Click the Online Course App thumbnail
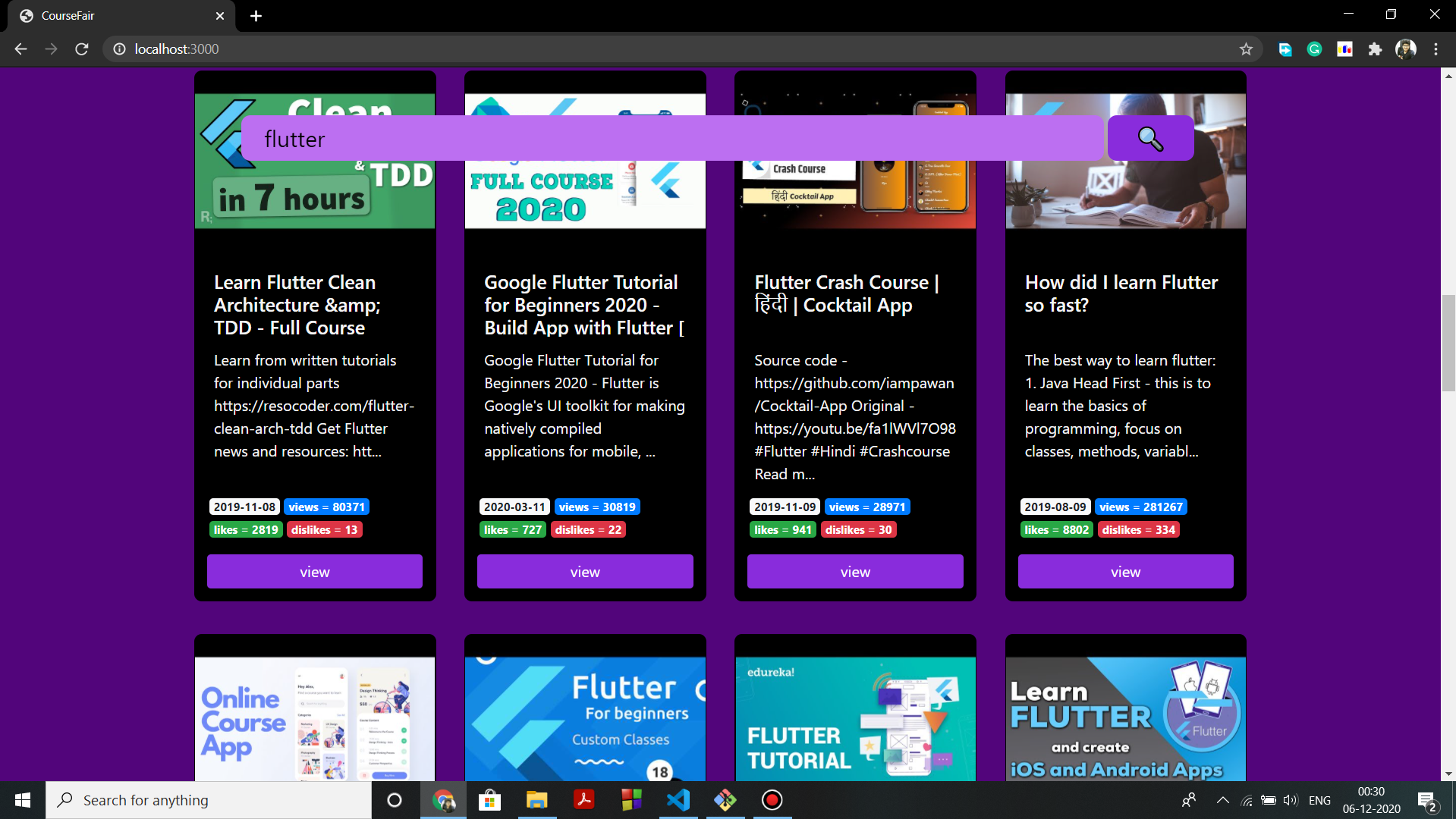Image resolution: width=1456 pixels, height=819 pixels. pyautogui.click(x=315, y=719)
